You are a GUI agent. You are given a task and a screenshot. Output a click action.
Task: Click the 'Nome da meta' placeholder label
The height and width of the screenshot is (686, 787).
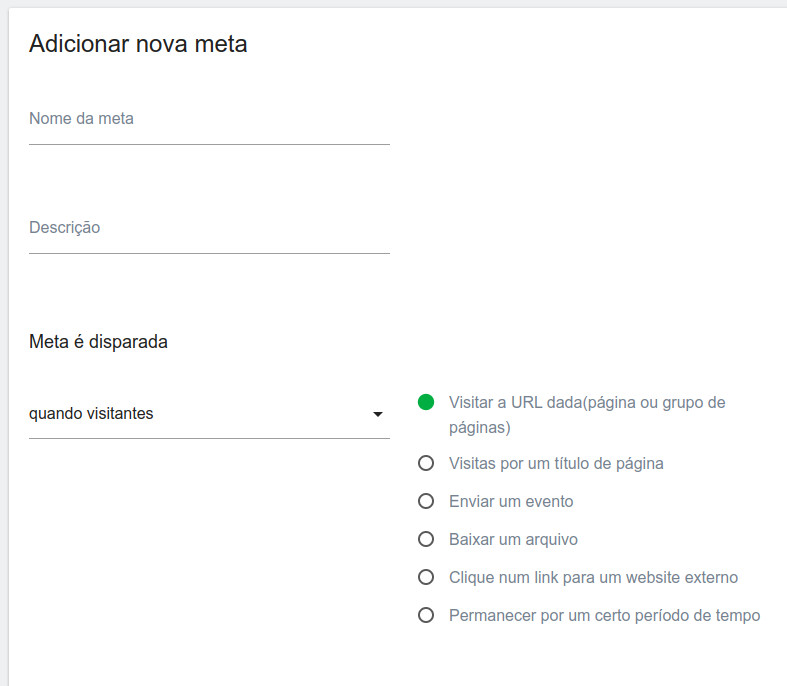81,118
